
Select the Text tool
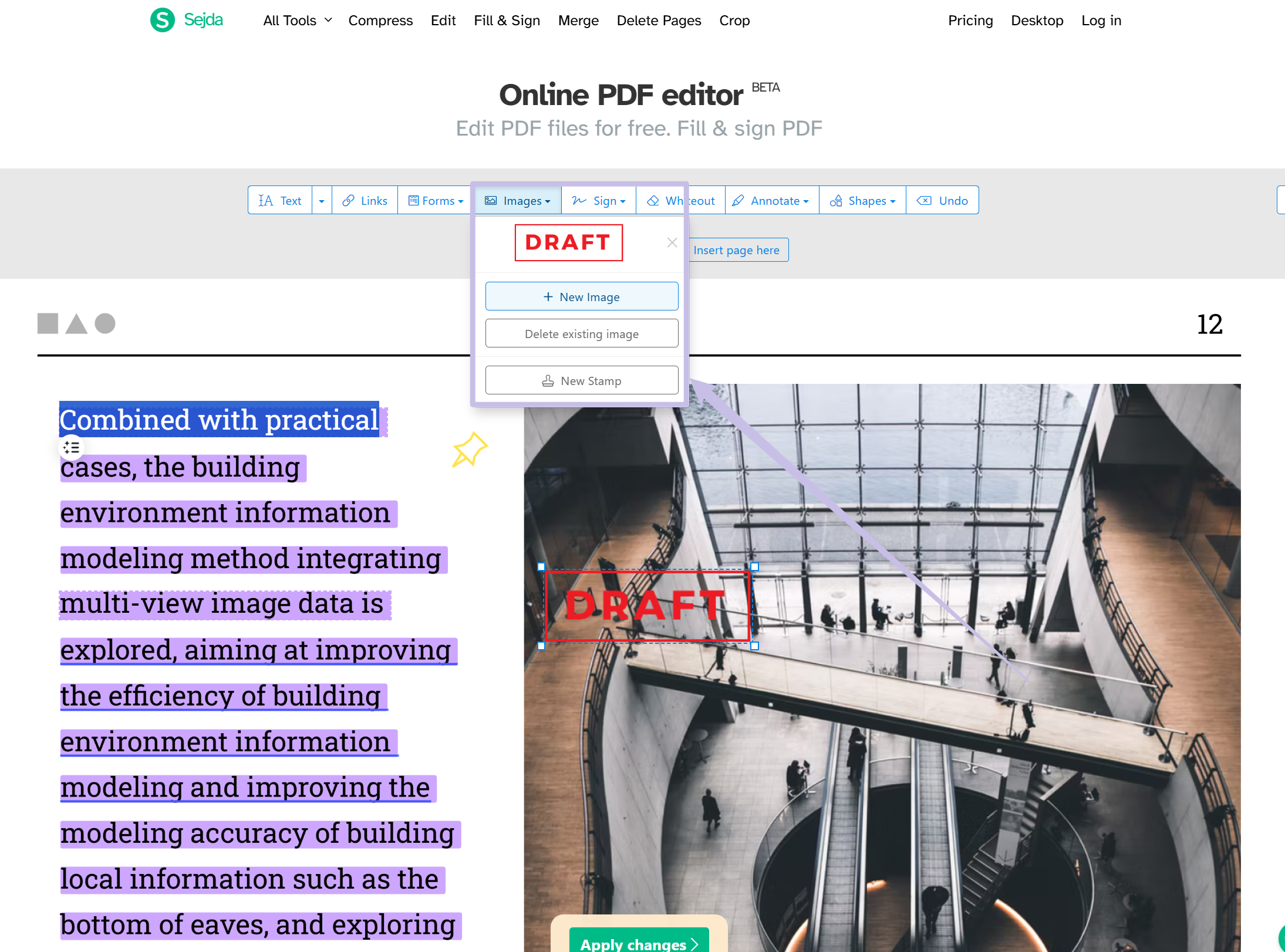tap(280, 200)
